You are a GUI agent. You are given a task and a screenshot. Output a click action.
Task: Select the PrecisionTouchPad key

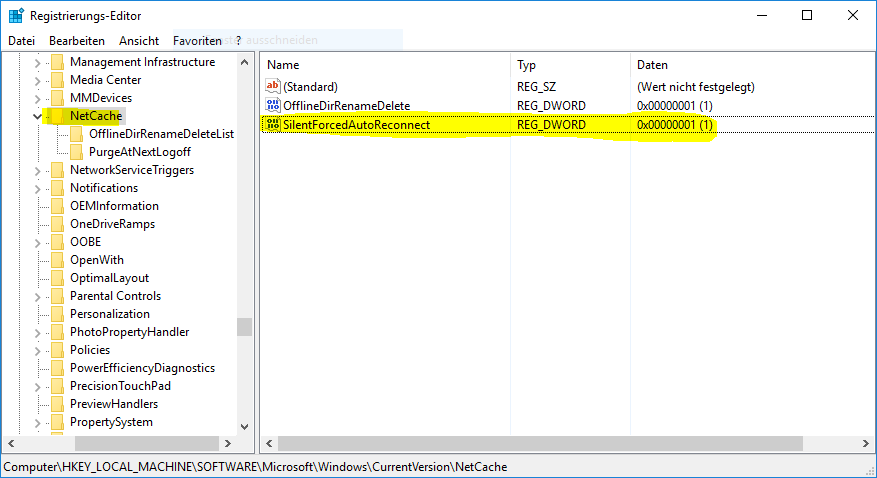tap(120, 386)
